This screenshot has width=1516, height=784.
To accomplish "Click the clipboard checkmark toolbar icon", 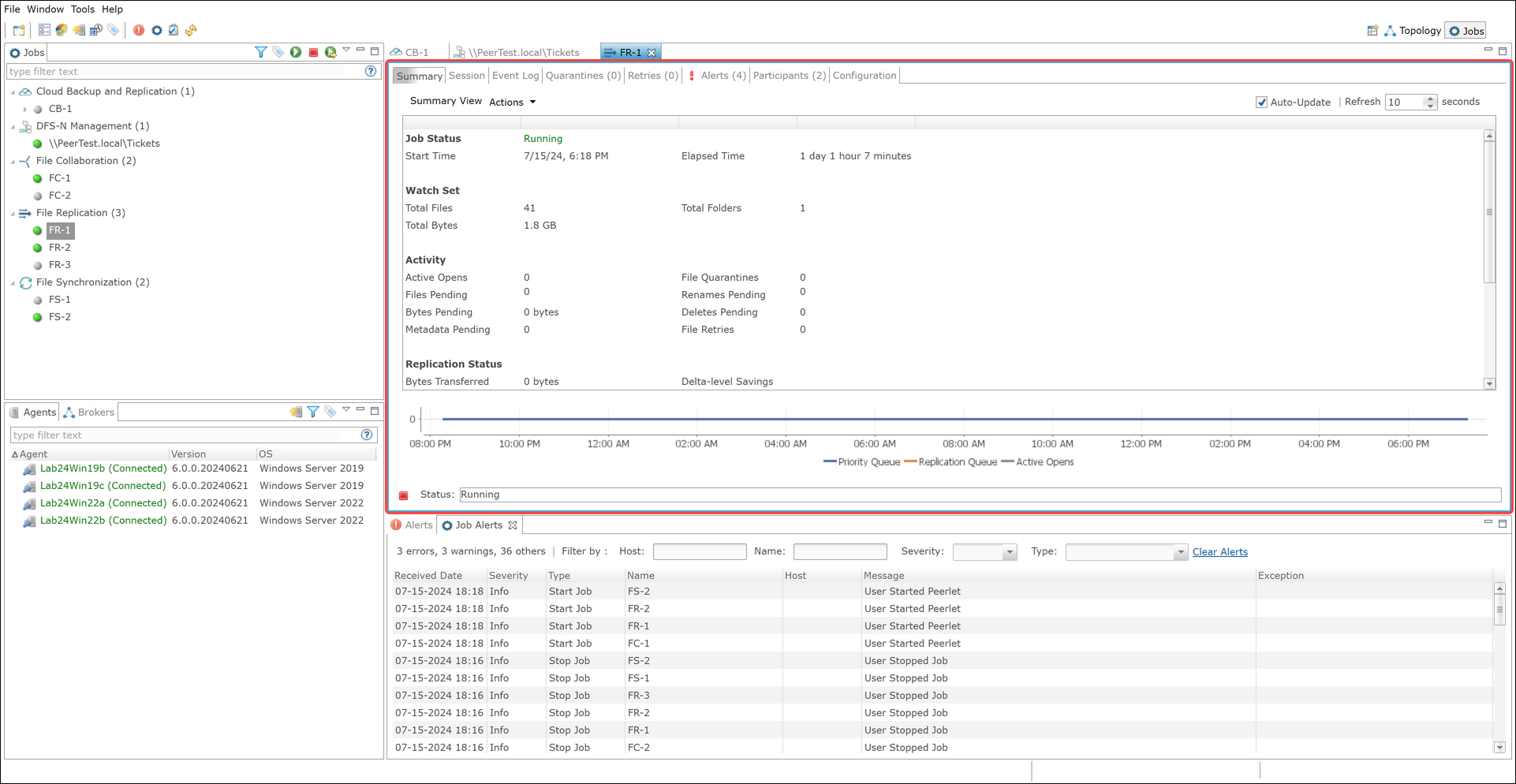I will [x=174, y=30].
